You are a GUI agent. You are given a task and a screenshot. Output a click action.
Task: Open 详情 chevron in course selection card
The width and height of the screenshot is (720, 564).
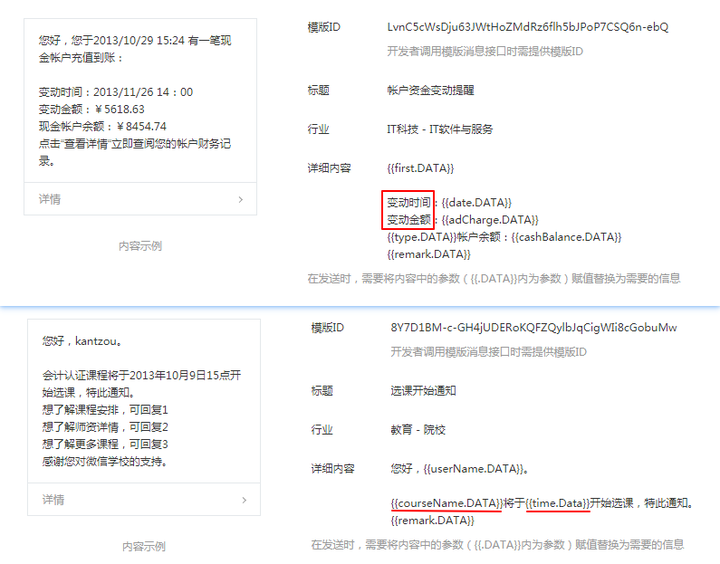point(244,500)
